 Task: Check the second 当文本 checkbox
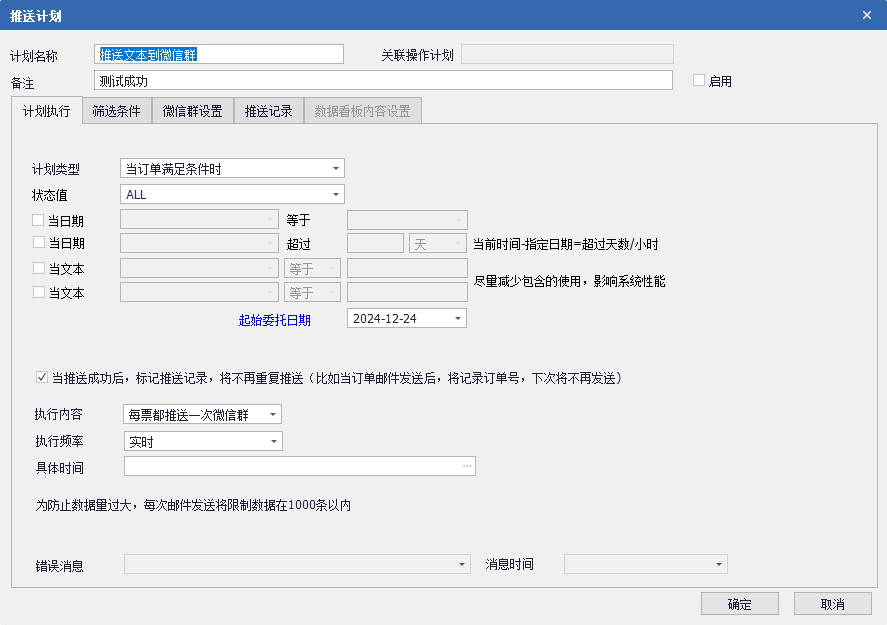(38, 292)
